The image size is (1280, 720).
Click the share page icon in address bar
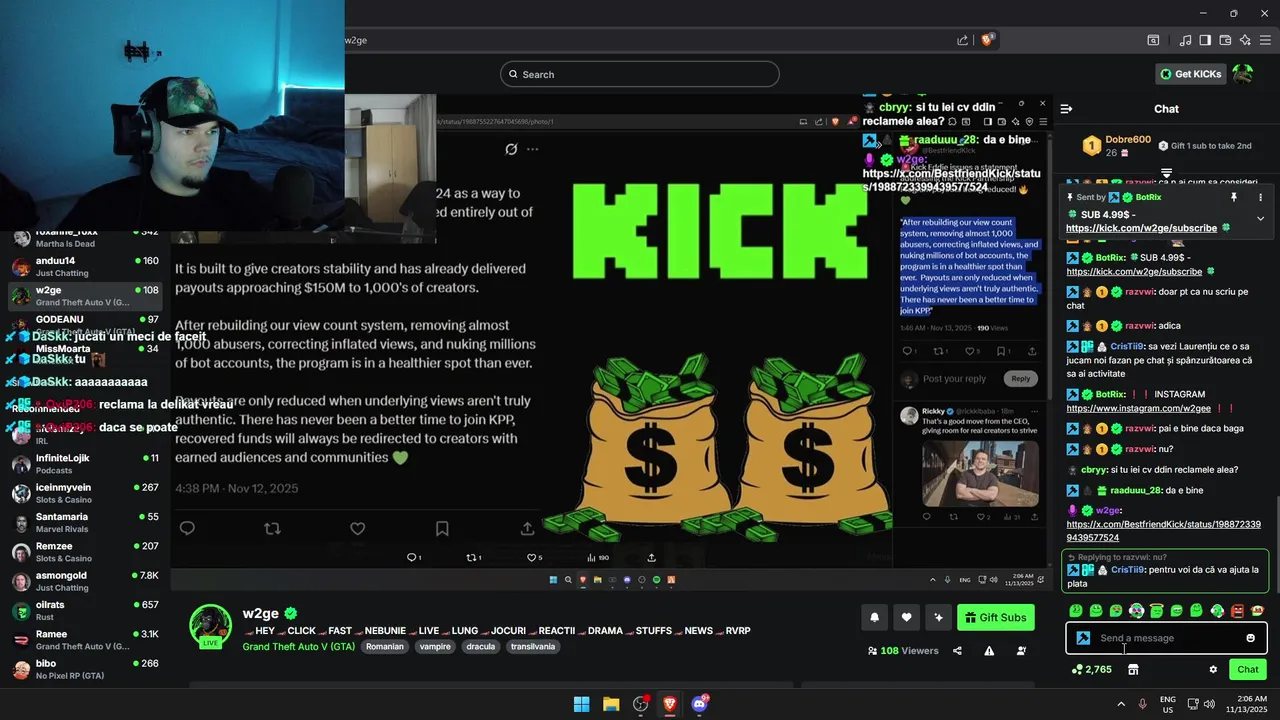963,40
